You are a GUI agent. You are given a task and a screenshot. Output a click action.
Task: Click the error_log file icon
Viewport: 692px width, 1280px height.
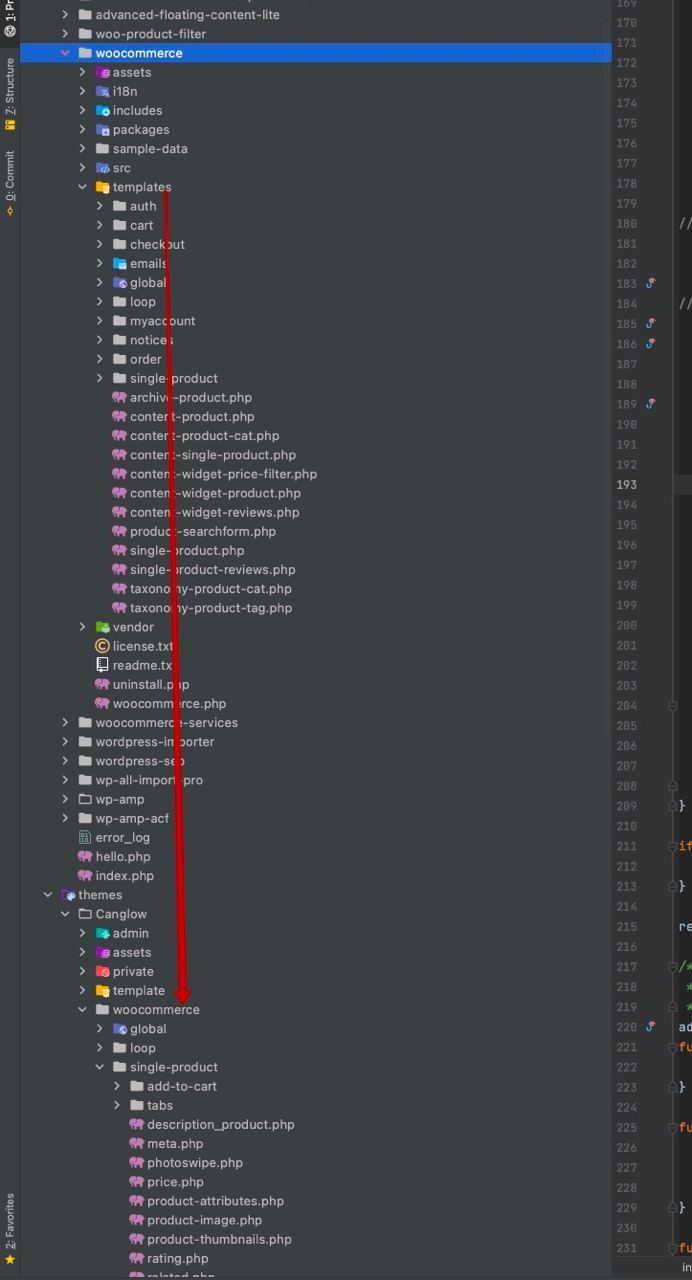pyautogui.click(x=85, y=837)
